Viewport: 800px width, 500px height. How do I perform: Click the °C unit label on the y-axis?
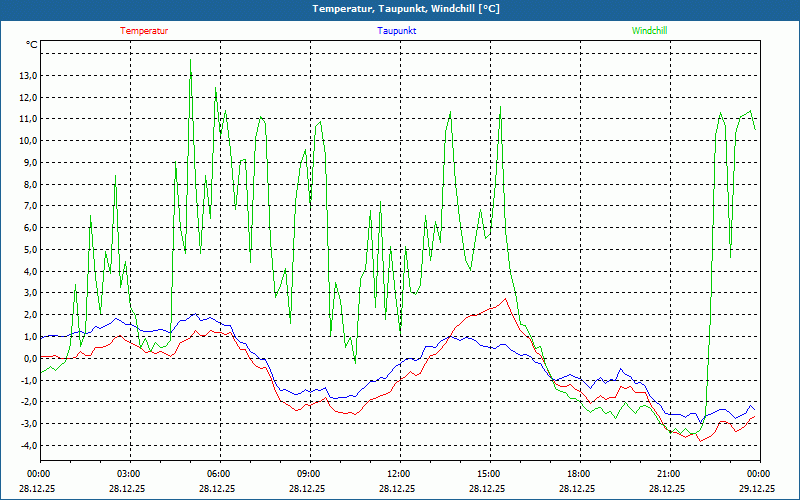pos(32,45)
